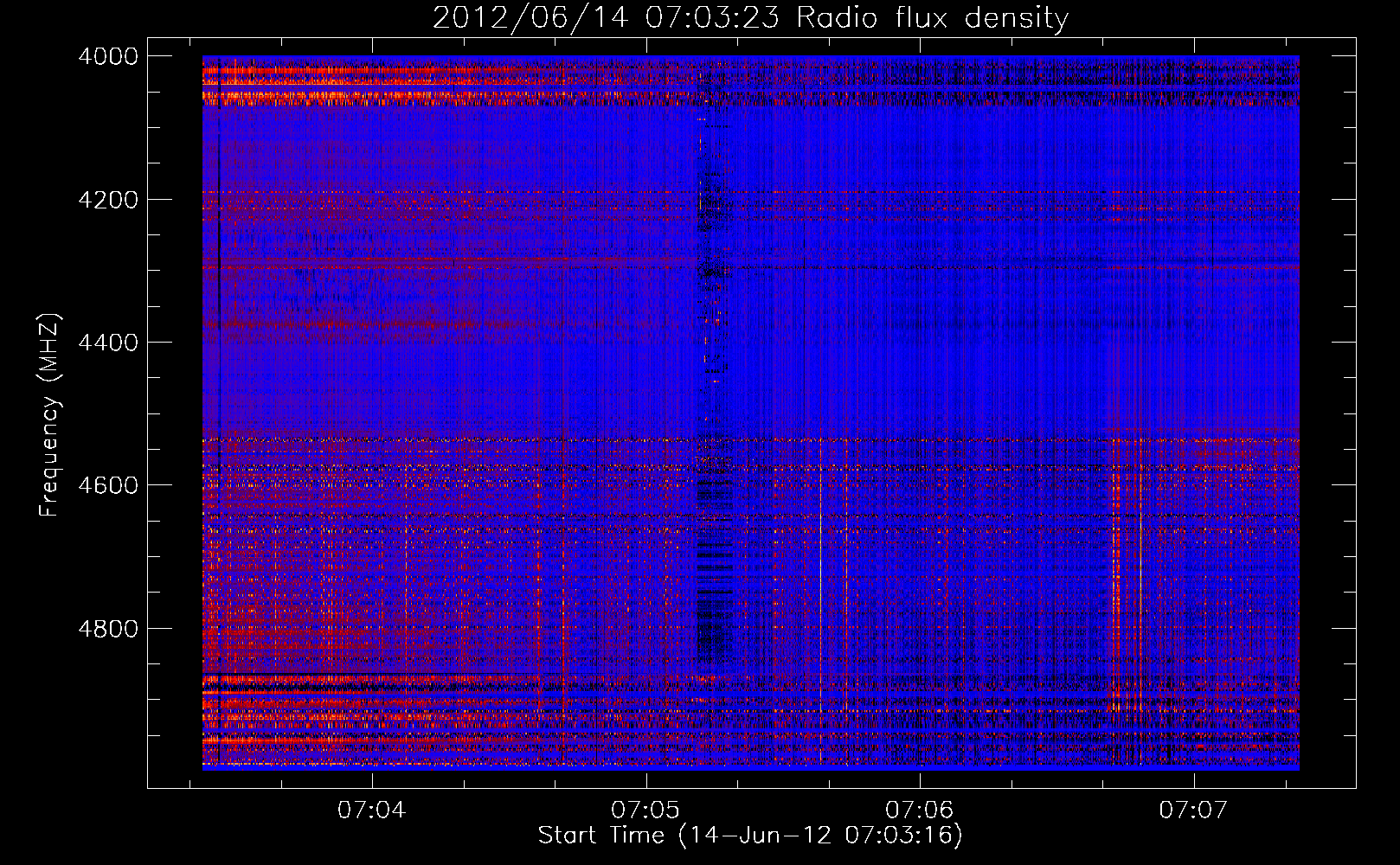The height and width of the screenshot is (865, 1400).
Task: Click the 07:04 time axis label
Action: pyautogui.click(x=372, y=811)
